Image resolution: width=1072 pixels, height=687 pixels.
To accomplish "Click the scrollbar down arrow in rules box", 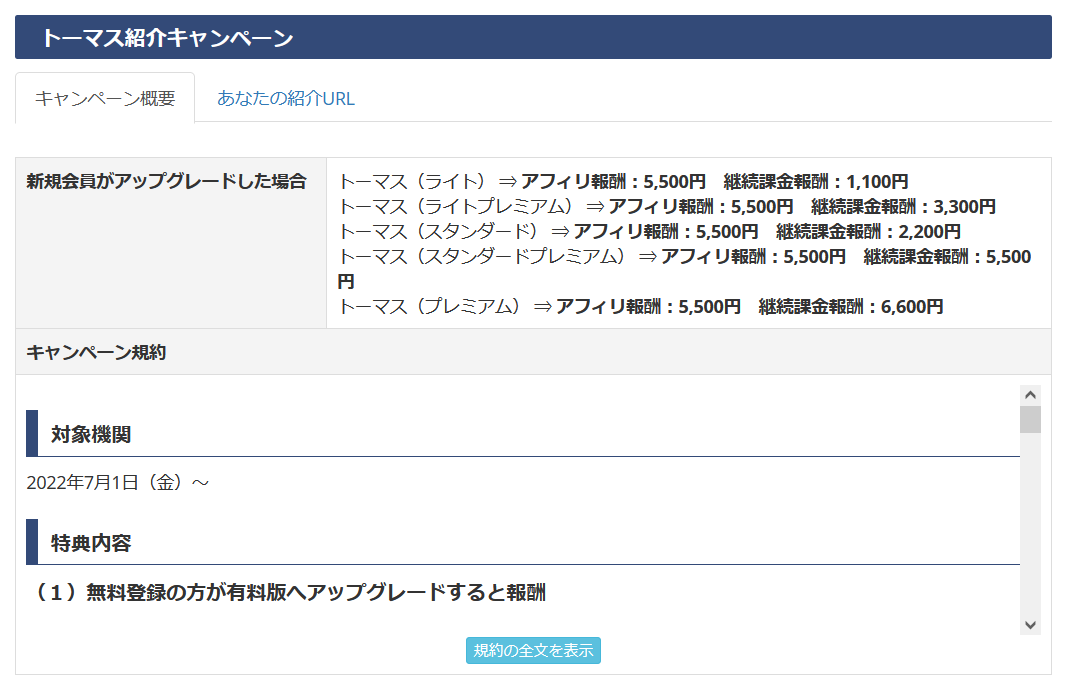I will pos(1030,624).
